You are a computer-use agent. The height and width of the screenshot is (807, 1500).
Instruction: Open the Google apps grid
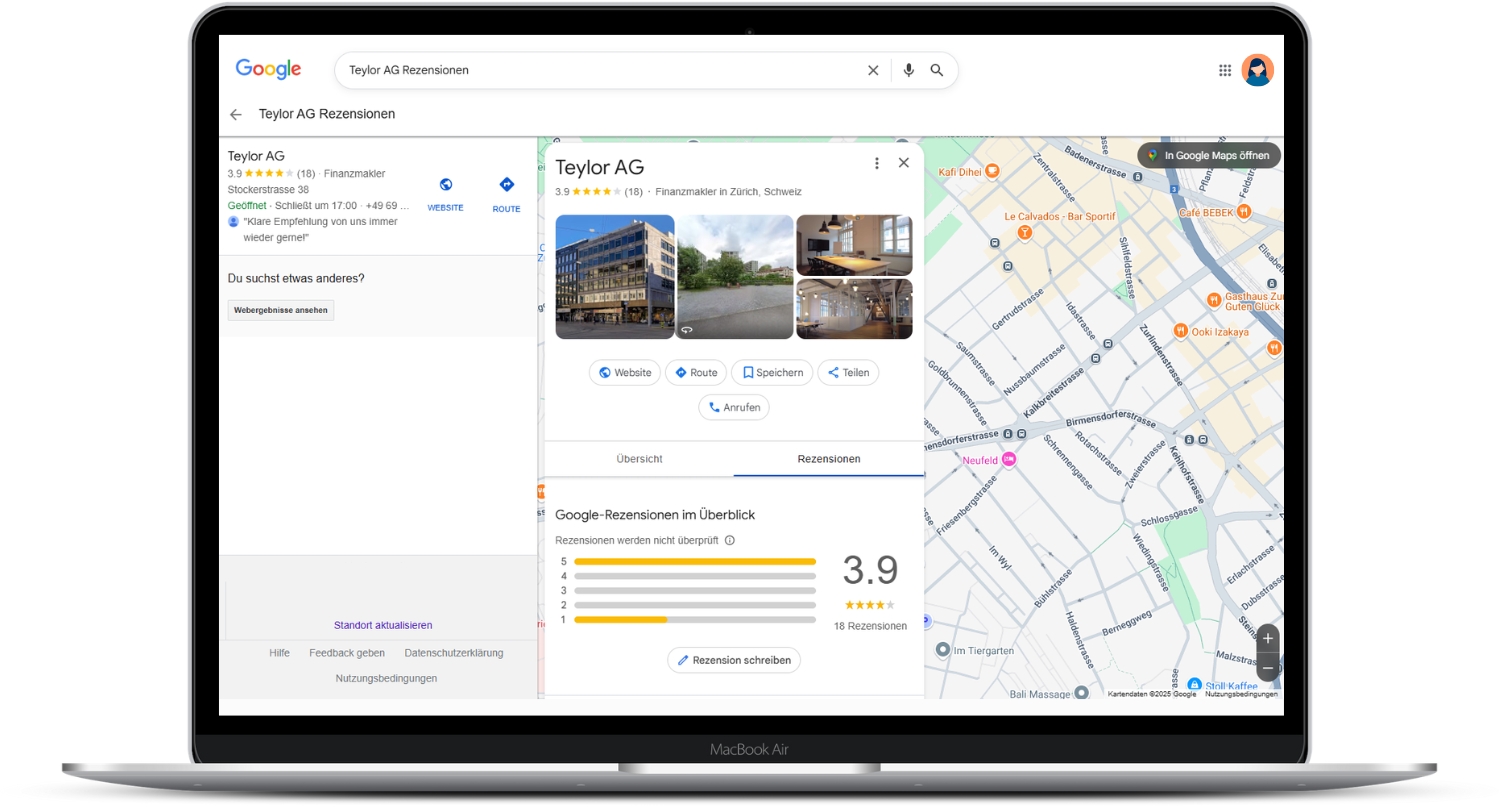(1225, 70)
